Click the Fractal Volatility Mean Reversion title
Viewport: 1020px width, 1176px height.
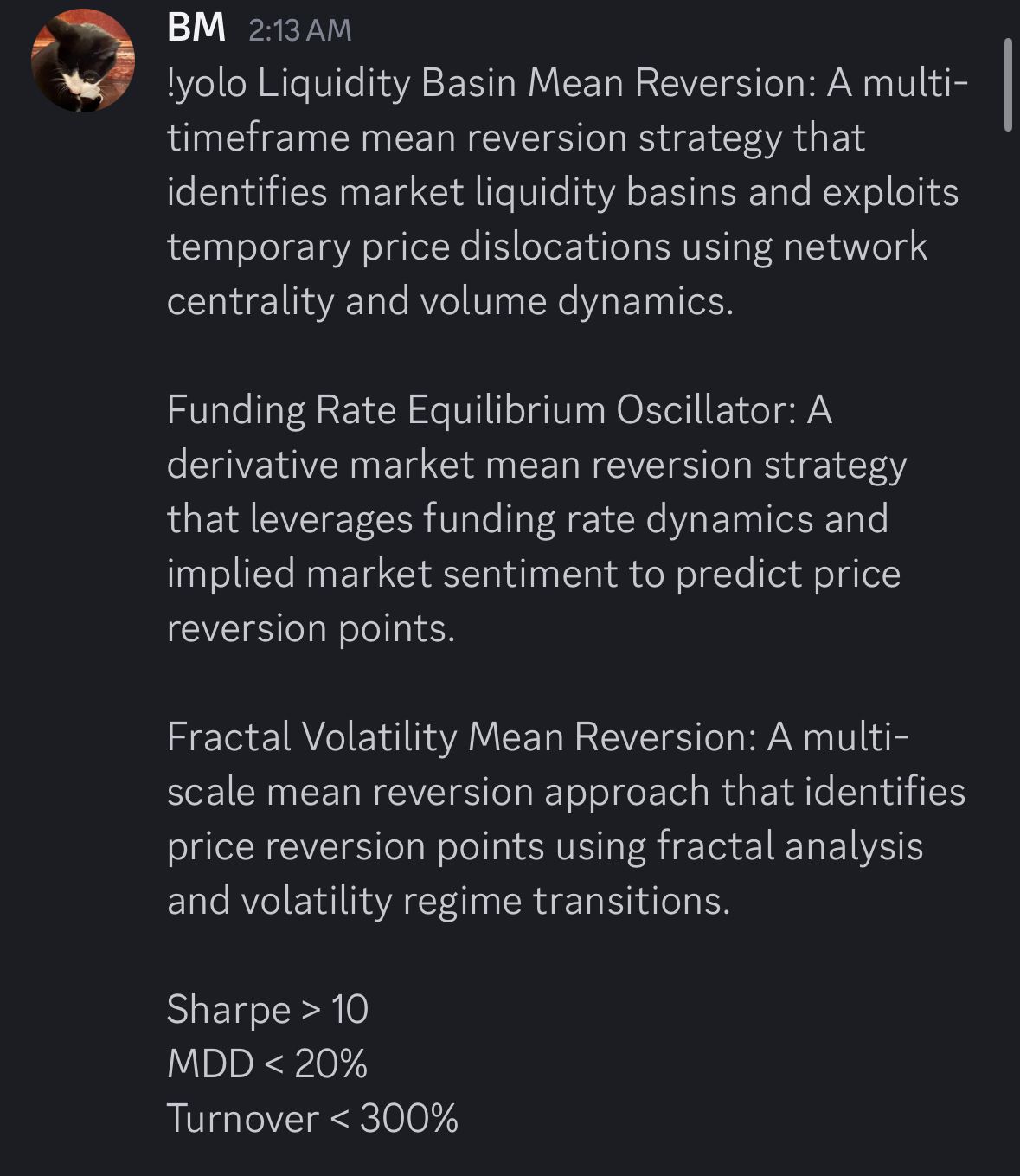tap(462, 737)
